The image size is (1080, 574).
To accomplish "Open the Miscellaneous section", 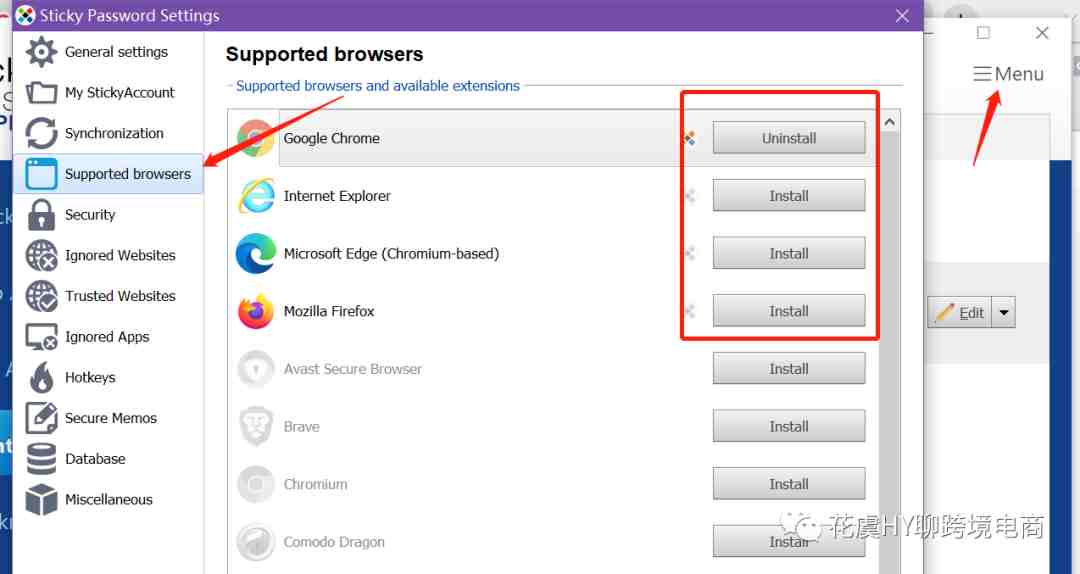I will [108, 499].
